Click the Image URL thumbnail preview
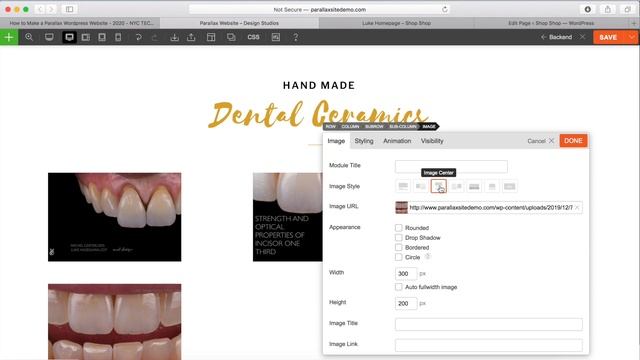The width and height of the screenshot is (640, 360). click(x=401, y=207)
